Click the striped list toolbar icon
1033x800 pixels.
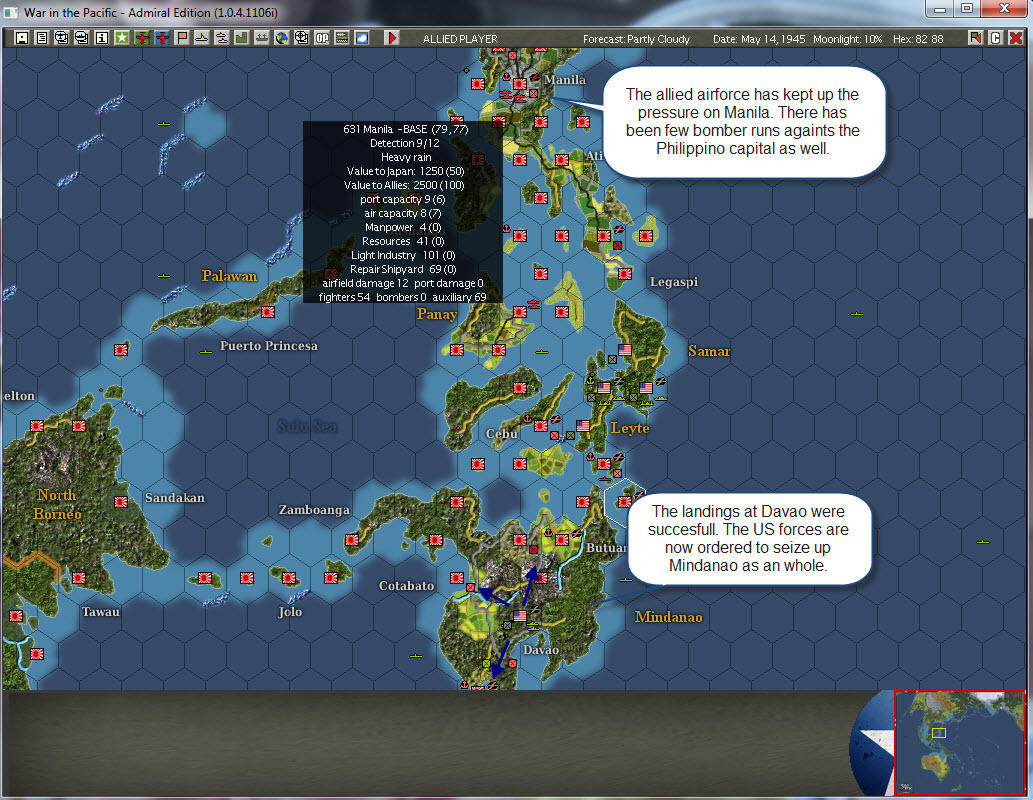coord(342,38)
